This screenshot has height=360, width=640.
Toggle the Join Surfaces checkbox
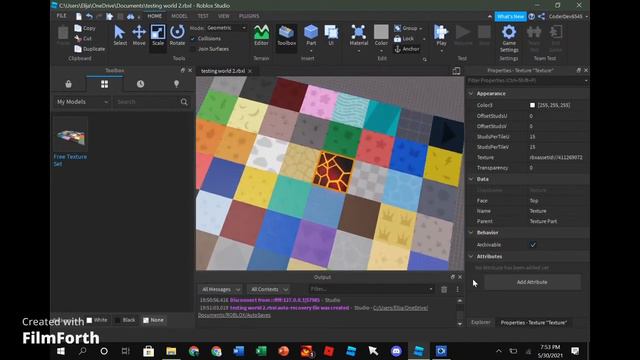[x=193, y=49]
